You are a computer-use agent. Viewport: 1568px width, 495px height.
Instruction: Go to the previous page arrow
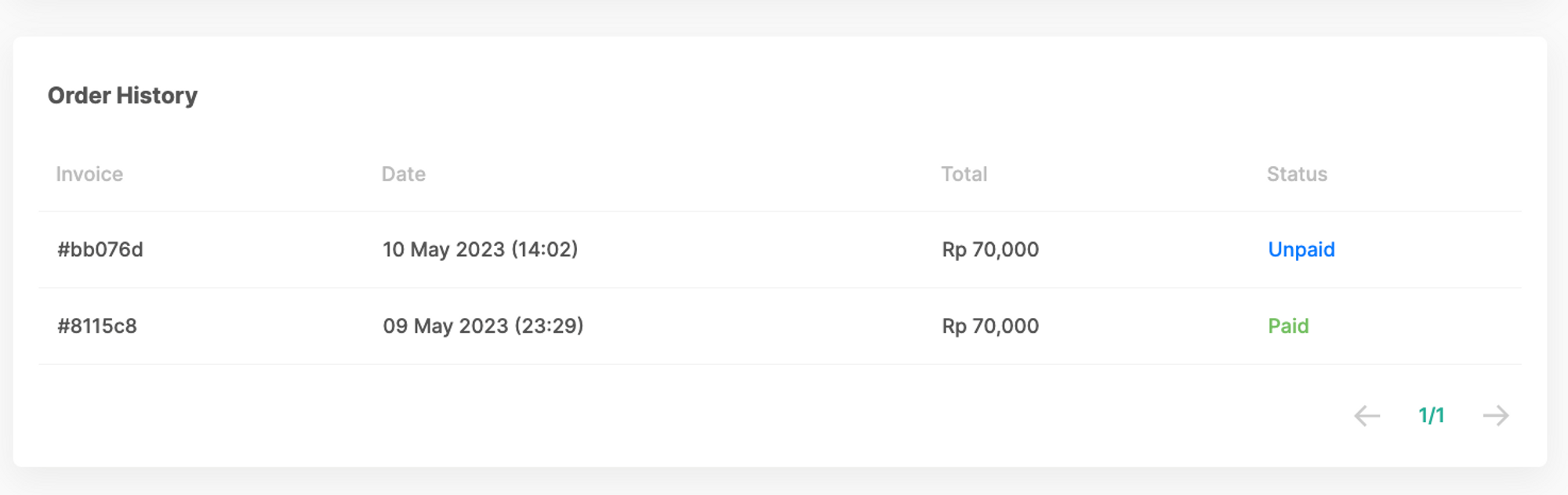pyautogui.click(x=1367, y=415)
